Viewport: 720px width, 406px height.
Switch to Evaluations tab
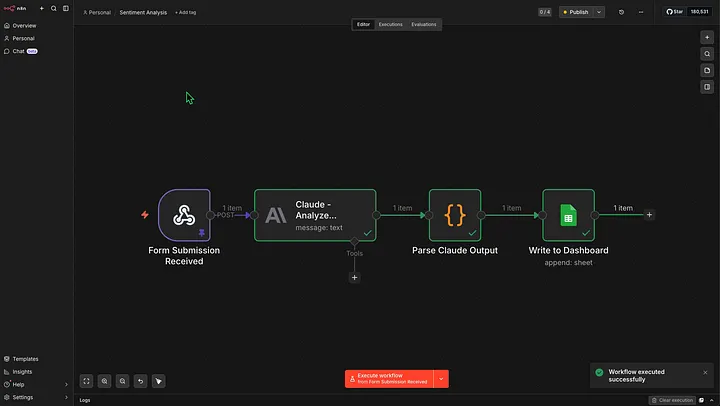pyautogui.click(x=424, y=24)
